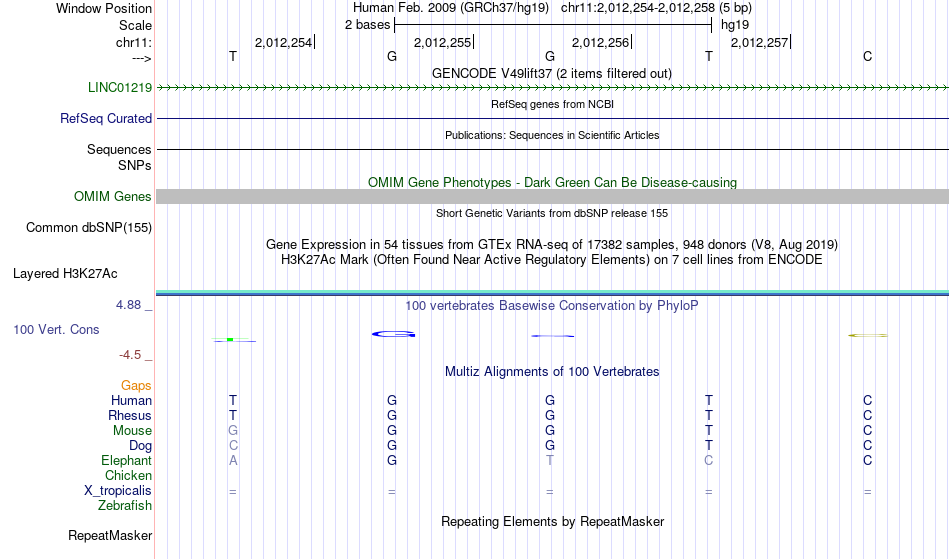Click the gray OMIM Genes bar

(553, 196)
